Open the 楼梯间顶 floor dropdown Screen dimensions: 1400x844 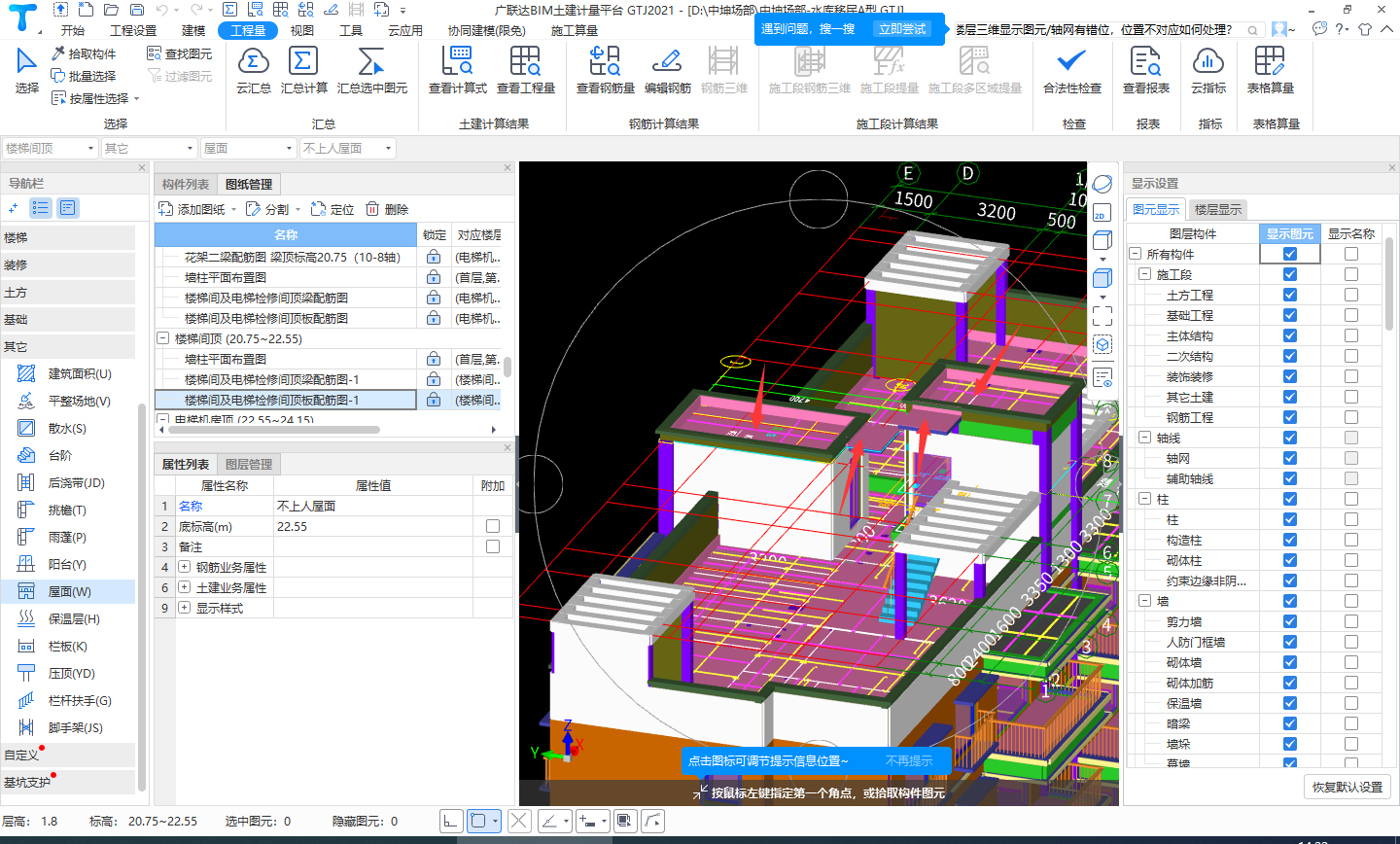click(50, 148)
